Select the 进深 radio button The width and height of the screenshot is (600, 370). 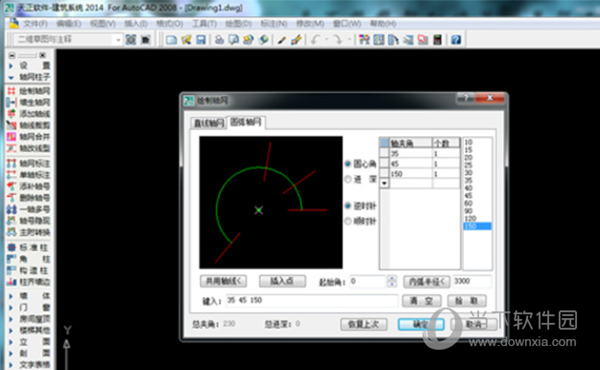coord(348,179)
